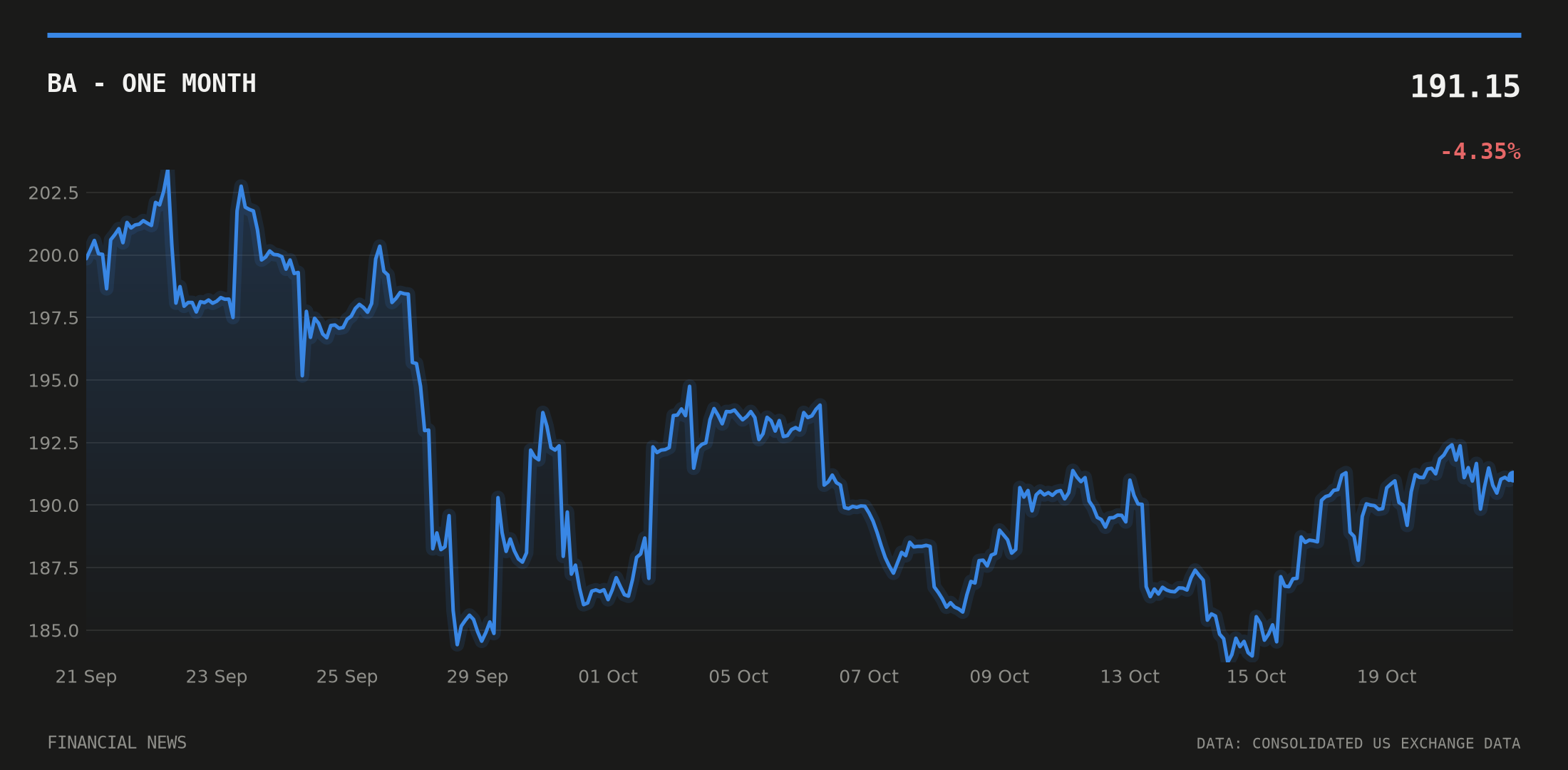This screenshot has width=1568, height=770.
Task: Click the '25 Sep' date label
Action: (x=347, y=677)
